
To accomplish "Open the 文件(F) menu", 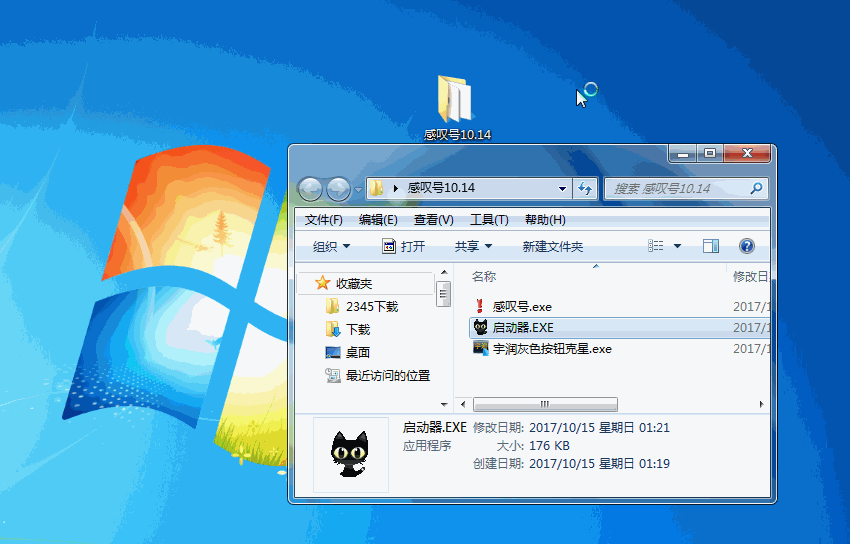I will pyautogui.click(x=324, y=220).
